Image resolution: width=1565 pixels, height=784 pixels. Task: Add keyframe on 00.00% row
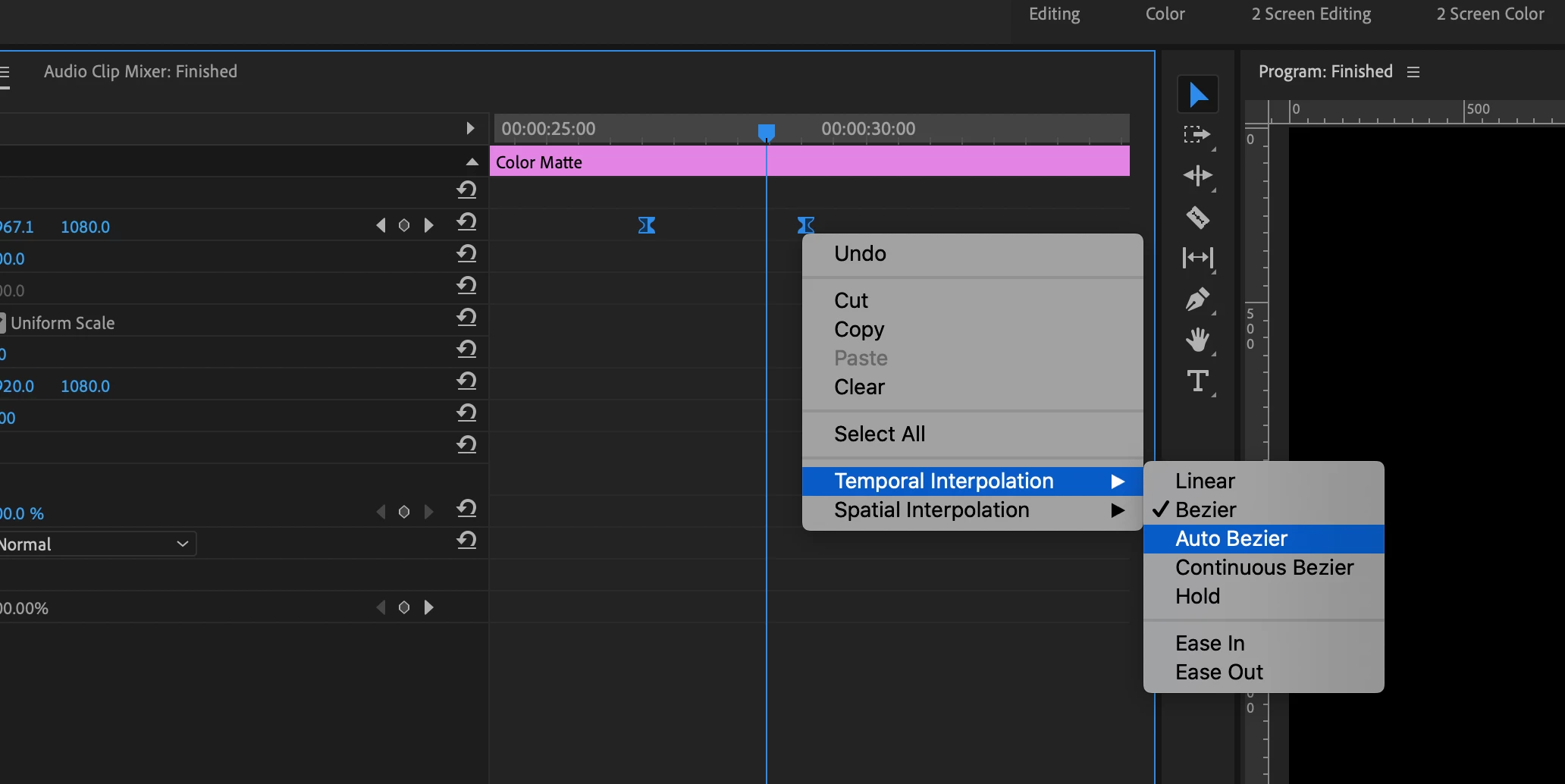click(x=404, y=607)
